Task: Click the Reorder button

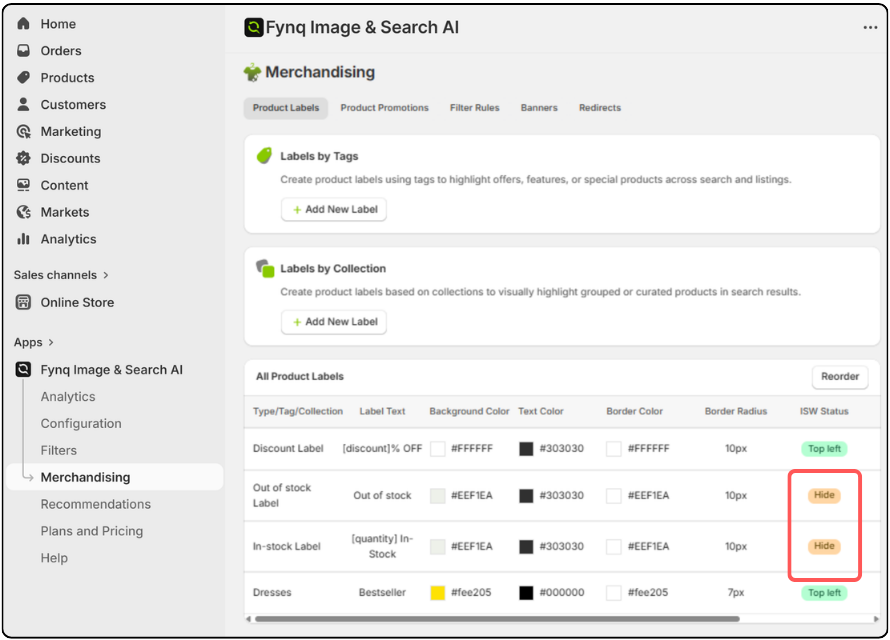Action: [x=840, y=377]
